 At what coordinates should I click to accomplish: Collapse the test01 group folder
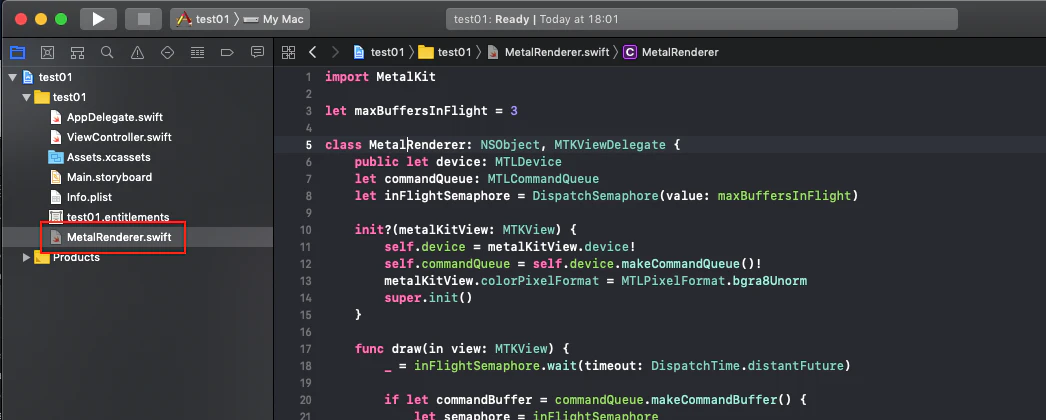point(26,97)
